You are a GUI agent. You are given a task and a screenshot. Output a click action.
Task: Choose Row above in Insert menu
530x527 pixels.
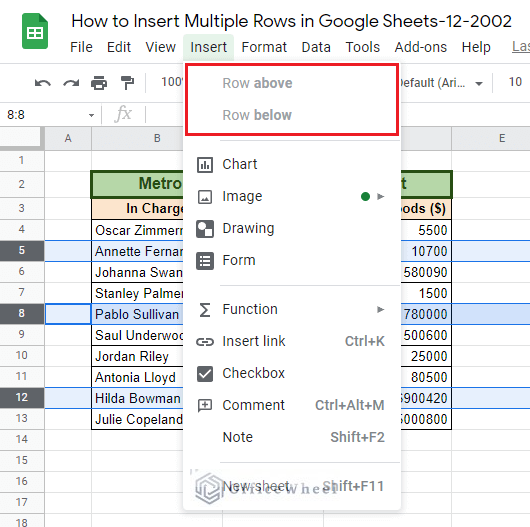tap(291, 83)
